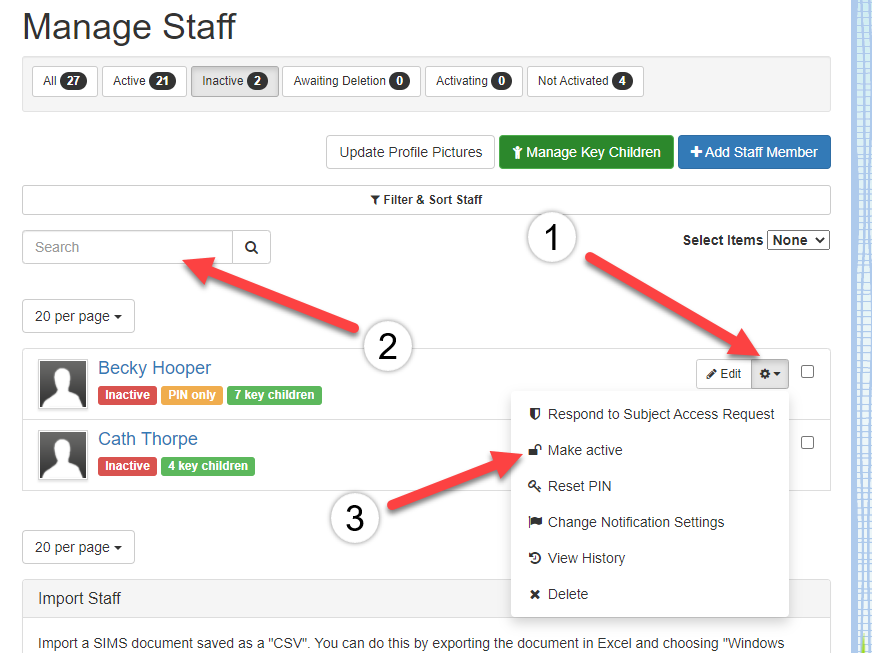Type in the staff Search field
872x653 pixels.
(127, 247)
